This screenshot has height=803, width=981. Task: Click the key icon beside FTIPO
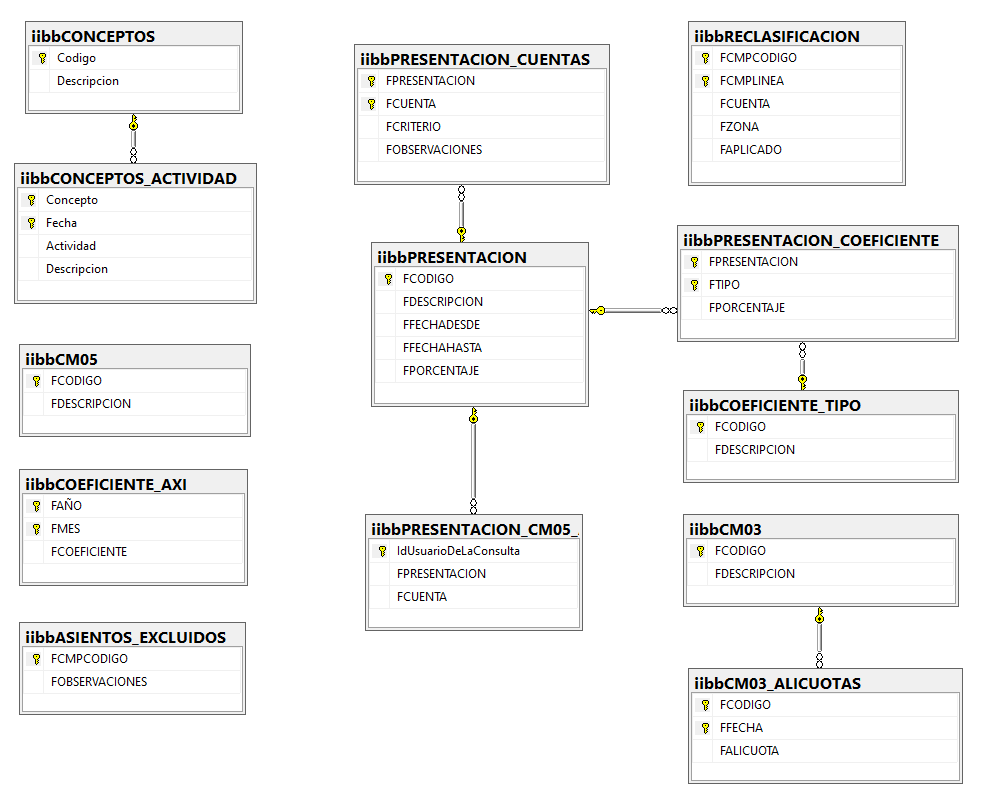click(x=694, y=285)
